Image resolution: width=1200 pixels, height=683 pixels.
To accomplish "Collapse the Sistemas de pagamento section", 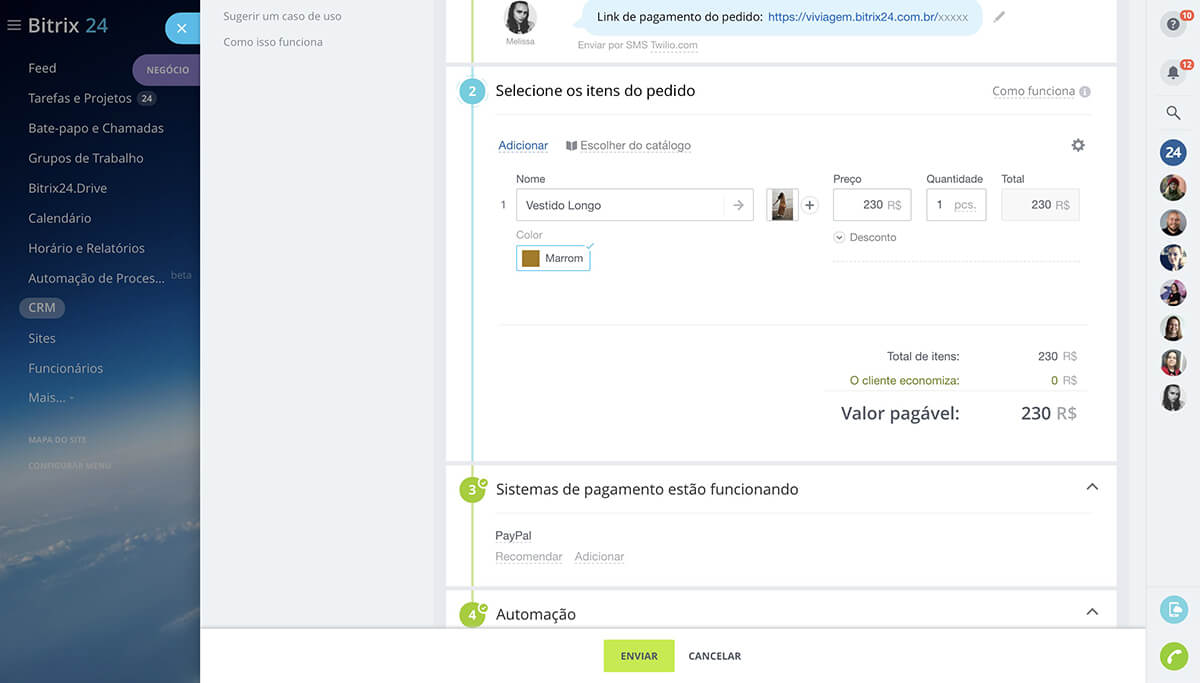I will point(1092,487).
